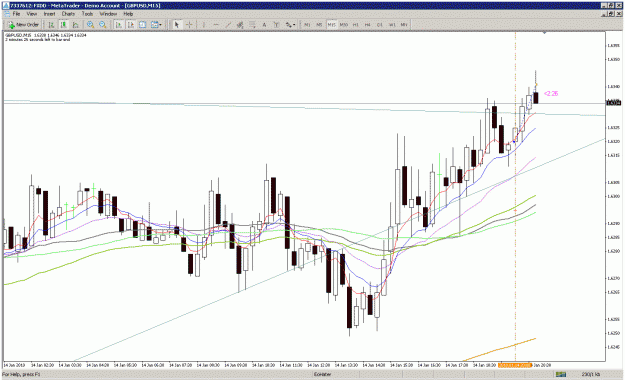Image resolution: width=625 pixels, height=380 pixels.
Task: Select the Text tool
Action: [x=264, y=25]
